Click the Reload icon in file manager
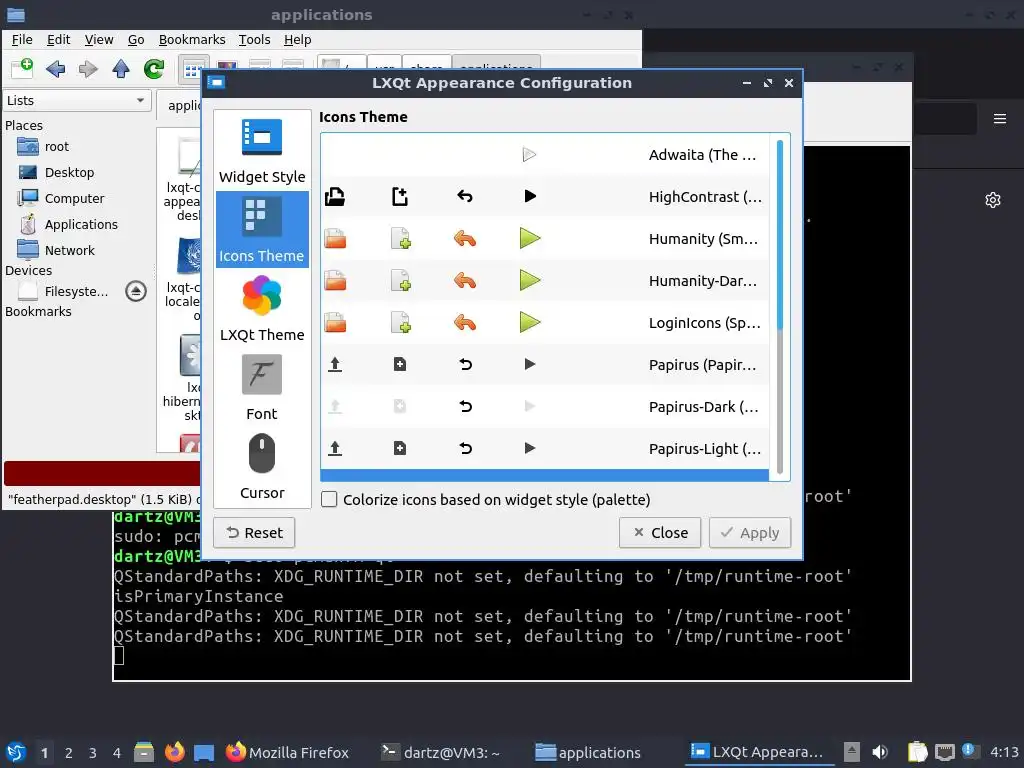The height and width of the screenshot is (768, 1024). tap(154, 69)
